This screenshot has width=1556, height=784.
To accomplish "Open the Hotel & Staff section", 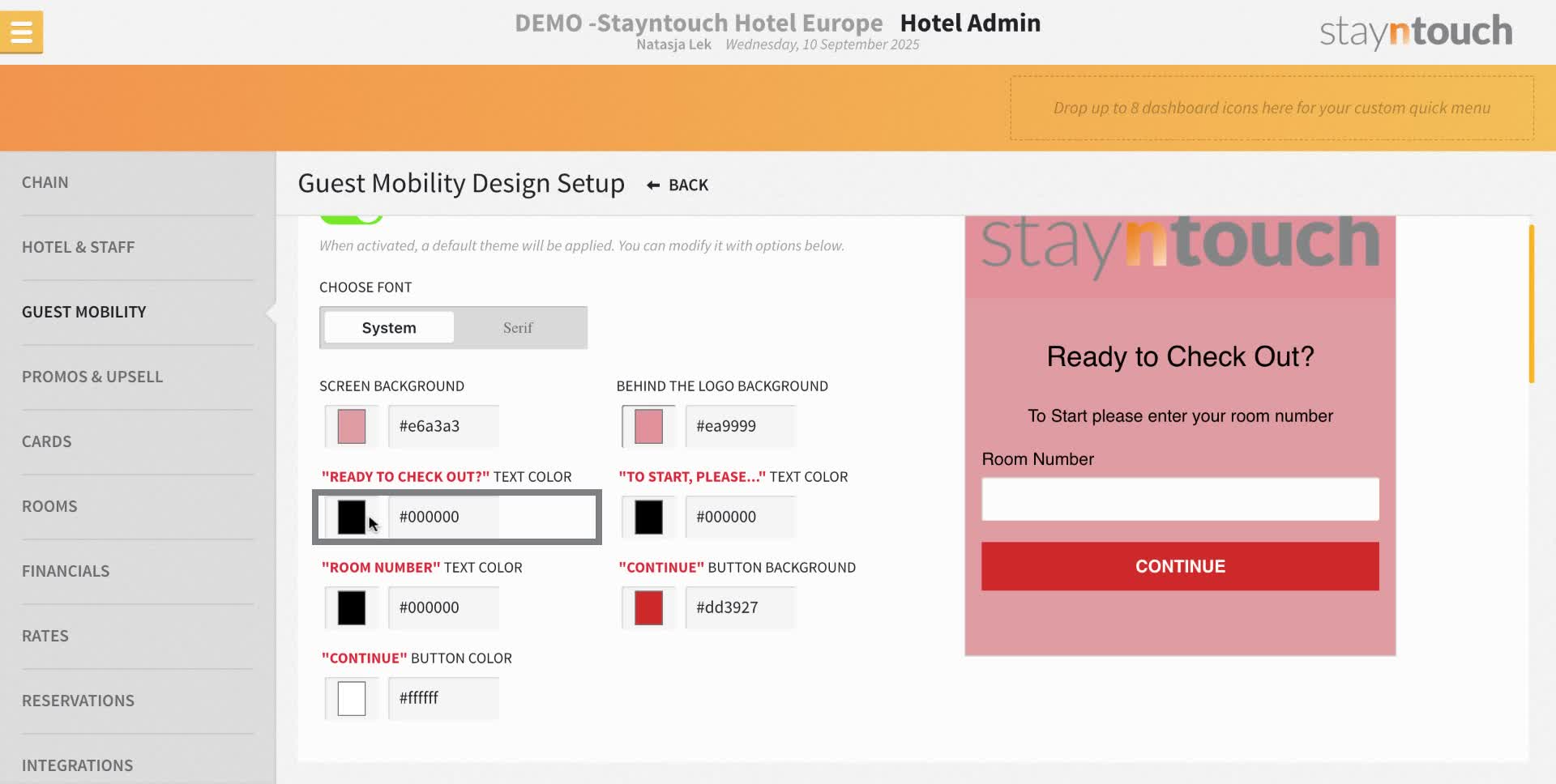I will tap(79, 247).
